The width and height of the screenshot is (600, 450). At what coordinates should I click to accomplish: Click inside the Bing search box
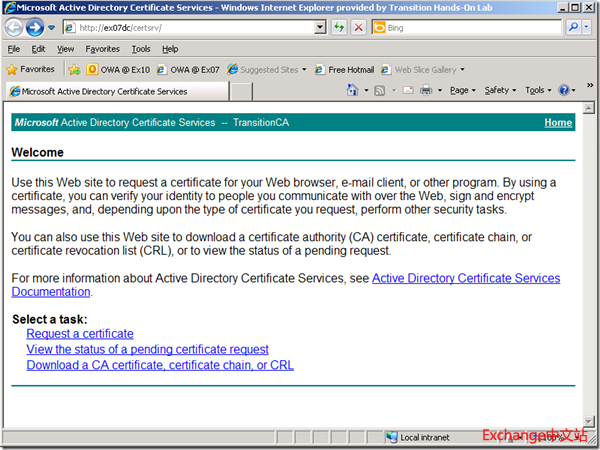pyautogui.click(x=470, y=27)
